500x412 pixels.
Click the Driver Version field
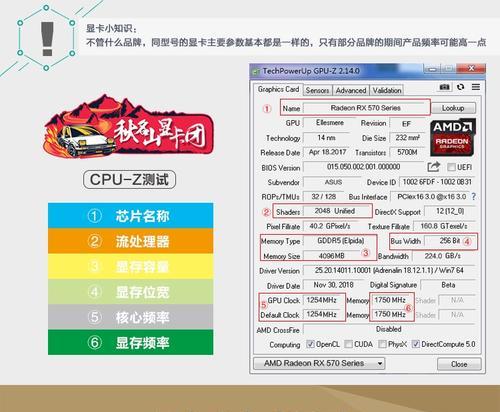[x=389, y=270]
